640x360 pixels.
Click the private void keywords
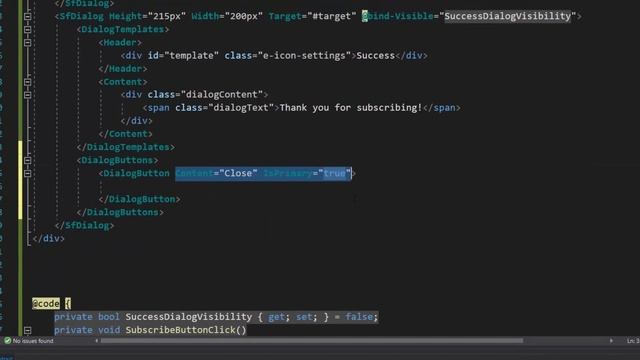coord(87,330)
